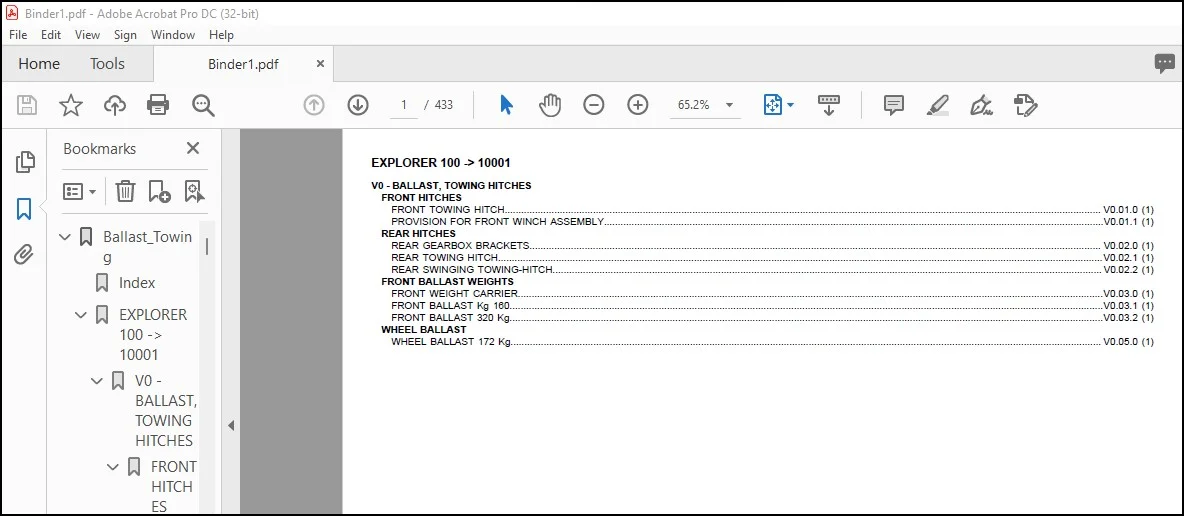
Task: Select EXPLORER 100 -> 10001 bookmark label
Action: pyautogui.click(x=153, y=335)
